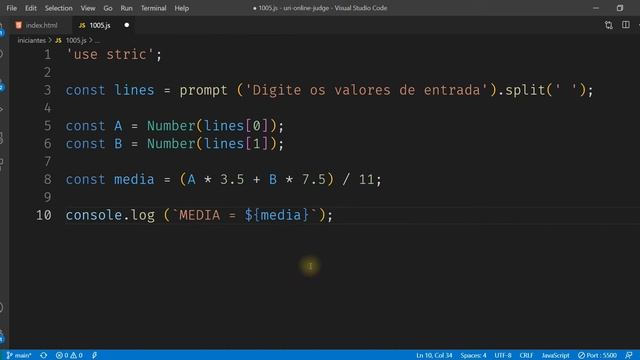Click line number 3 in the gutter
Viewport: 640px width, 360px height.
tap(47, 90)
